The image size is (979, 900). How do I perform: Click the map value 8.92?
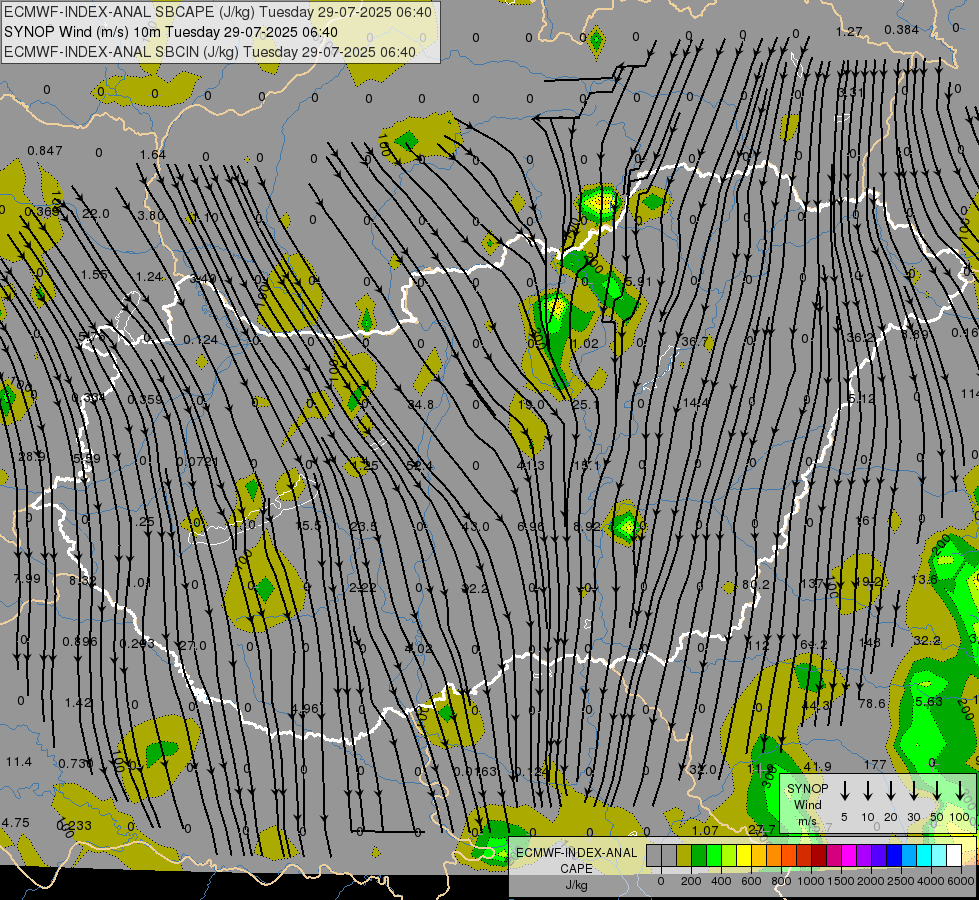coord(587,527)
